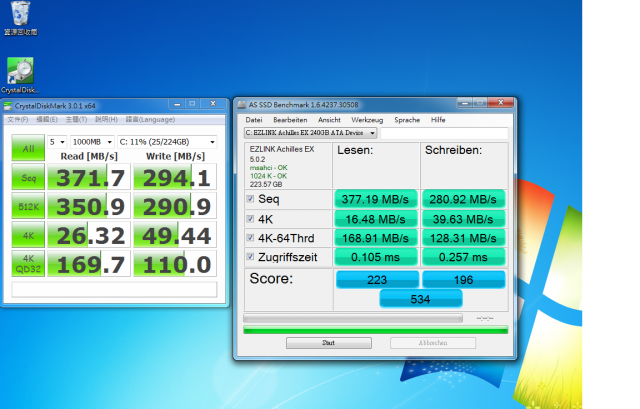Click the 280.92 MB/s Seq write result
This screenshot has height=409, width=640.
pos(463,199)
